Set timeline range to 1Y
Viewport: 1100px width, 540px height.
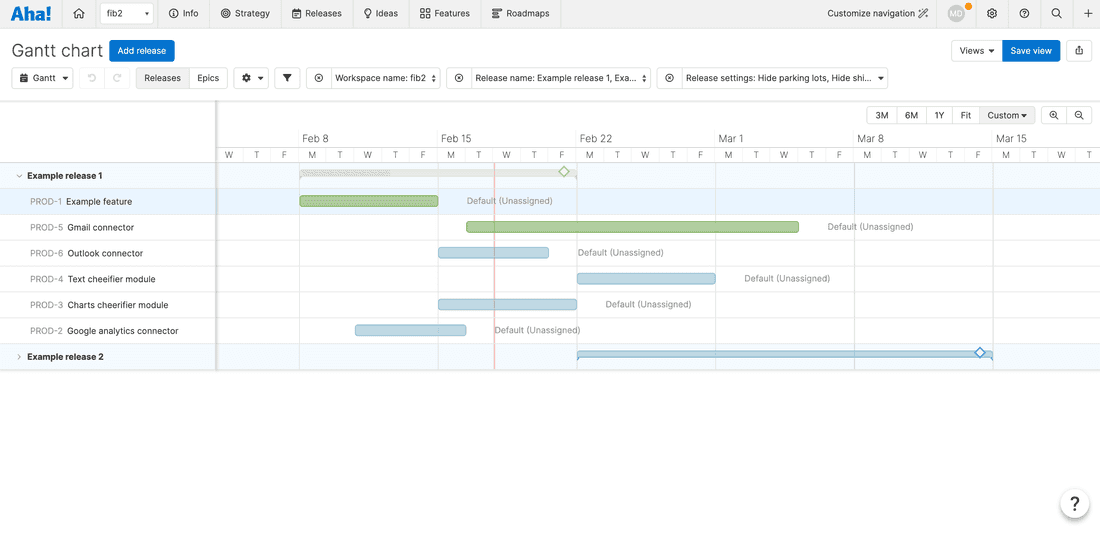pos(939,115)
